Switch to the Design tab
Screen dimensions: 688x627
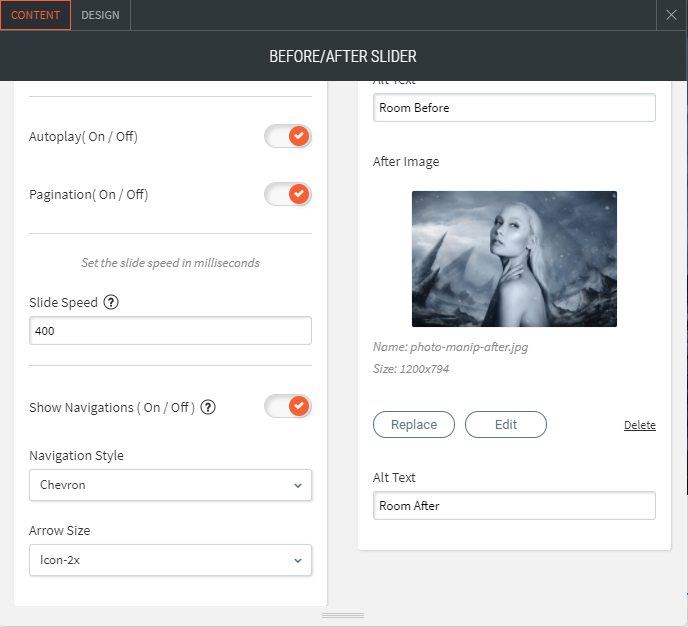click(100, 15)
